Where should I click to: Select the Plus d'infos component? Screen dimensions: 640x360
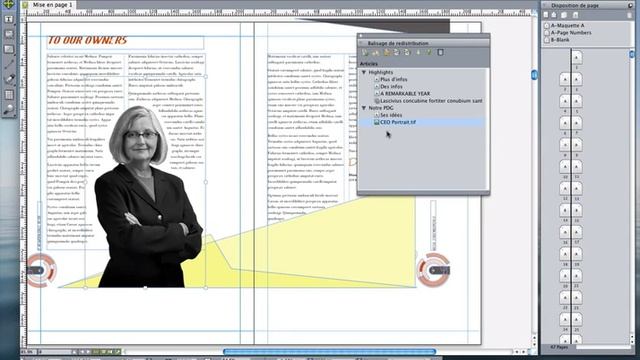point(393,80)
